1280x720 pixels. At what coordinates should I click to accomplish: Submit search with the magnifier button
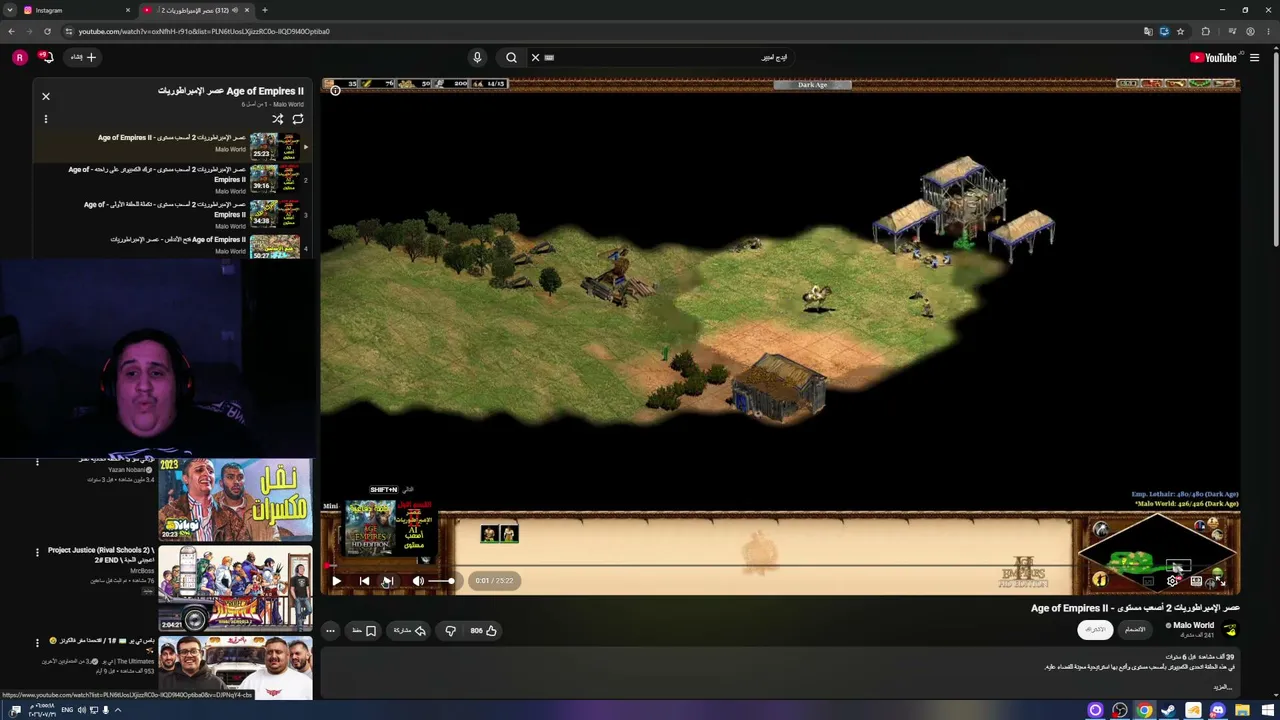pos(511,58)
